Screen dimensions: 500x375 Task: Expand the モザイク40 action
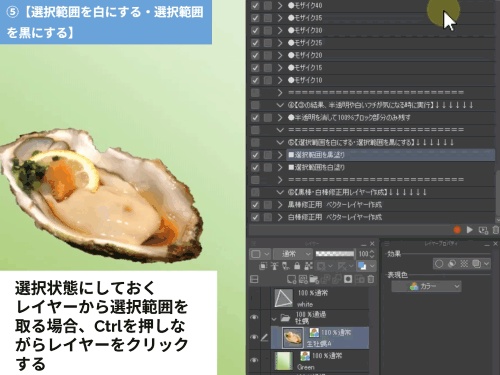click(280, 5)
